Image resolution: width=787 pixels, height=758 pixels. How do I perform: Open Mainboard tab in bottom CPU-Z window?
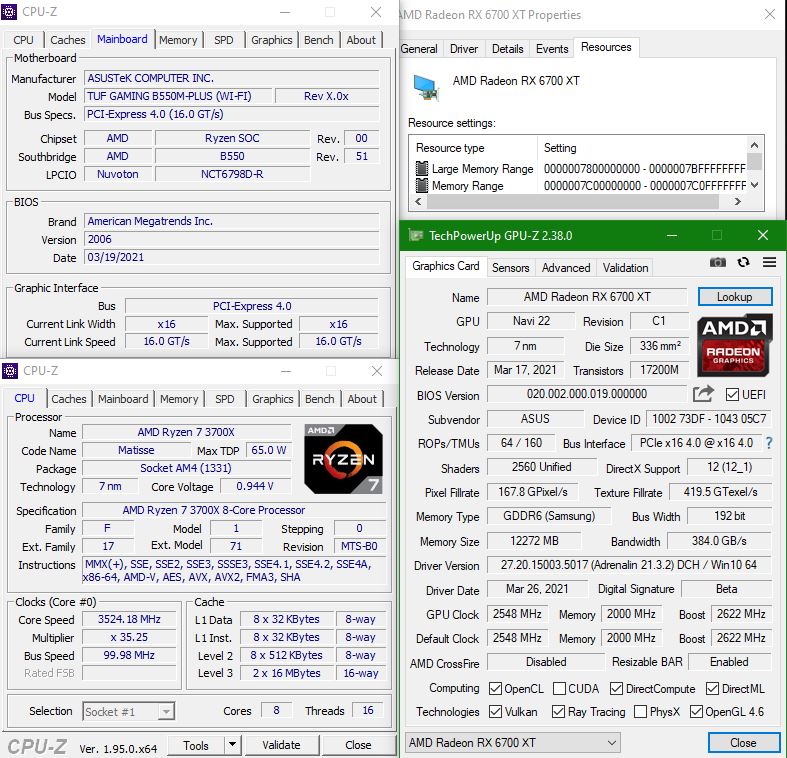coord(123,399)
